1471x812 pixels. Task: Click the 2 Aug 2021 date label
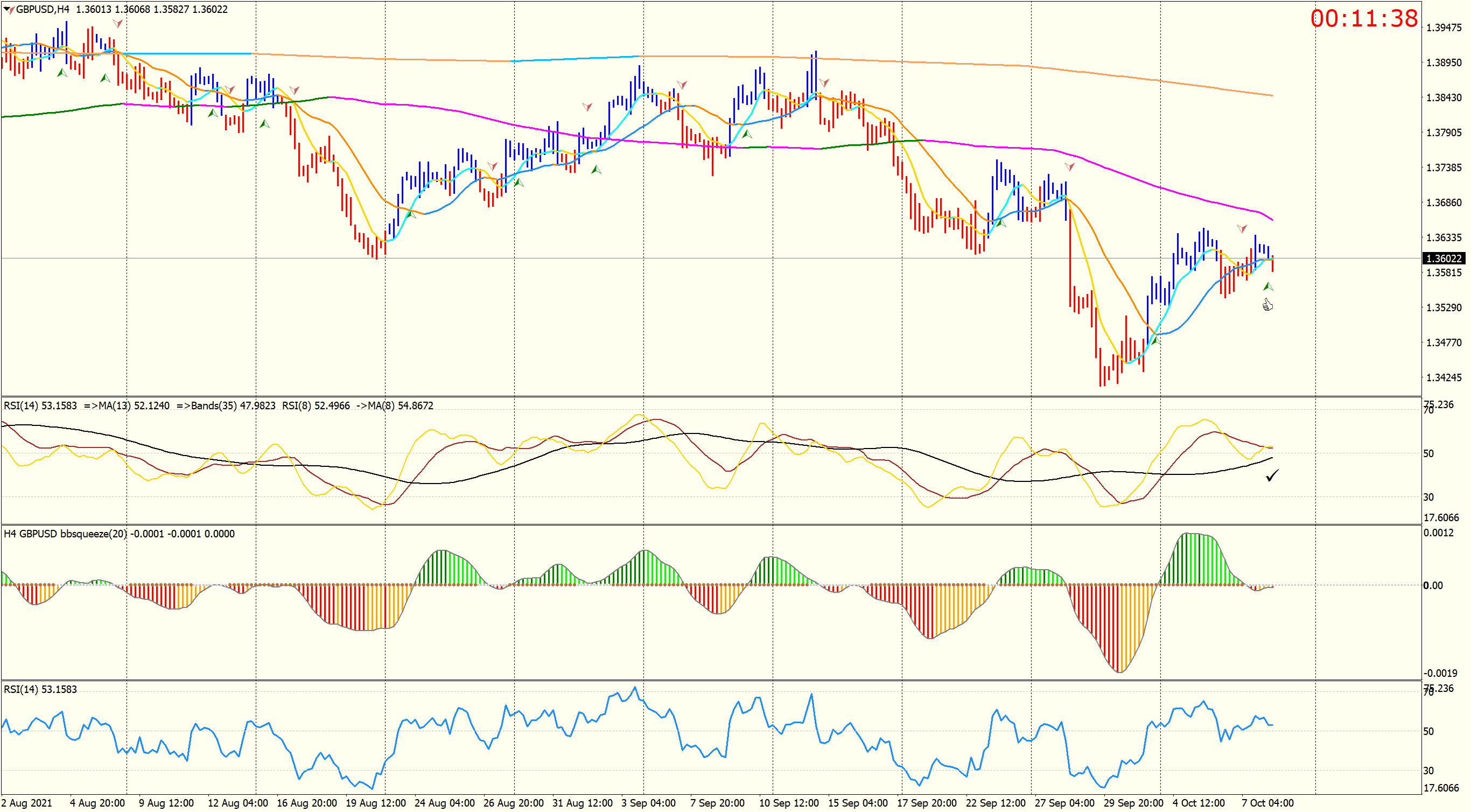(26, 803)
